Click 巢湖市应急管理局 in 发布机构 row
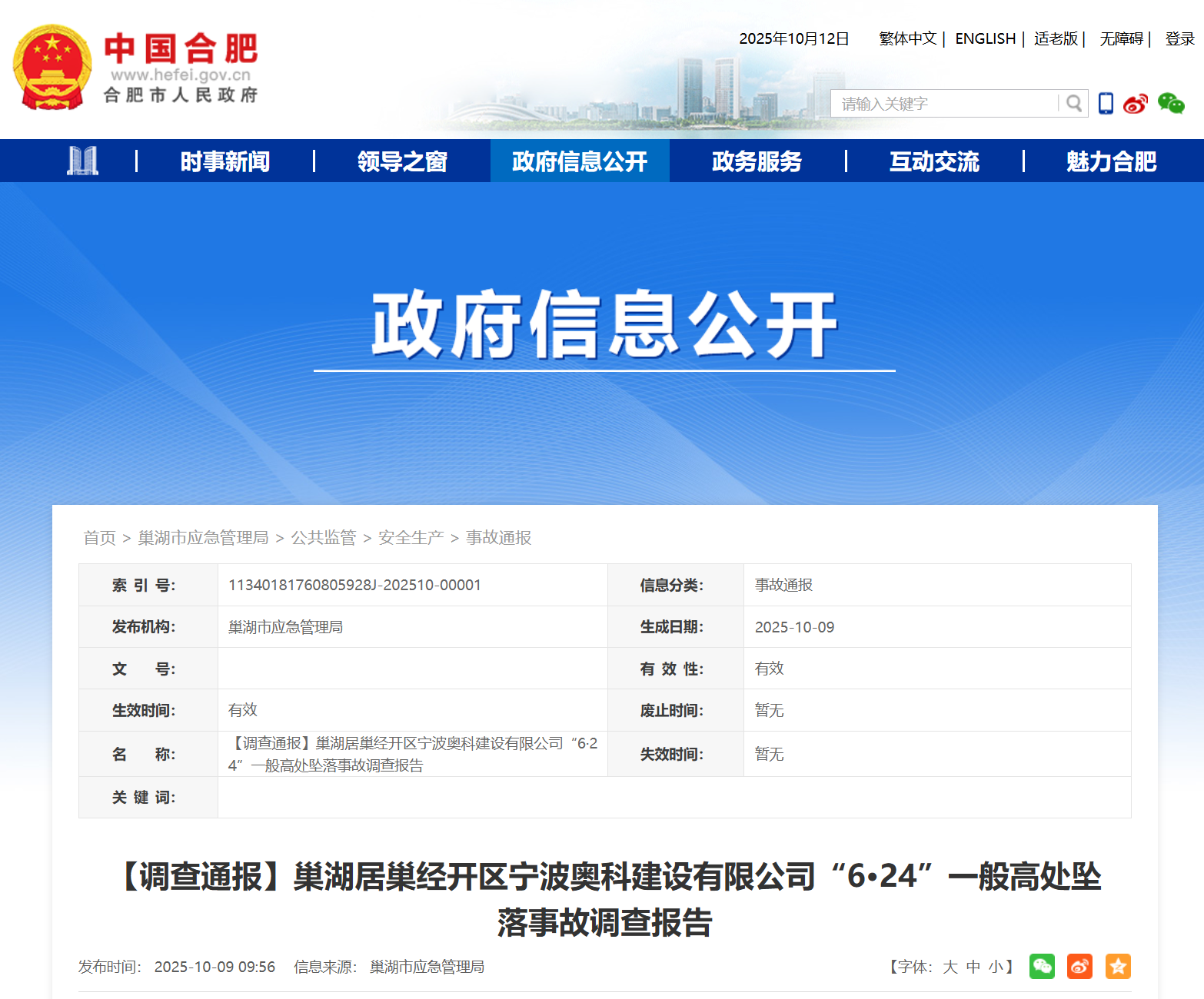 click(x=285, y=627)
